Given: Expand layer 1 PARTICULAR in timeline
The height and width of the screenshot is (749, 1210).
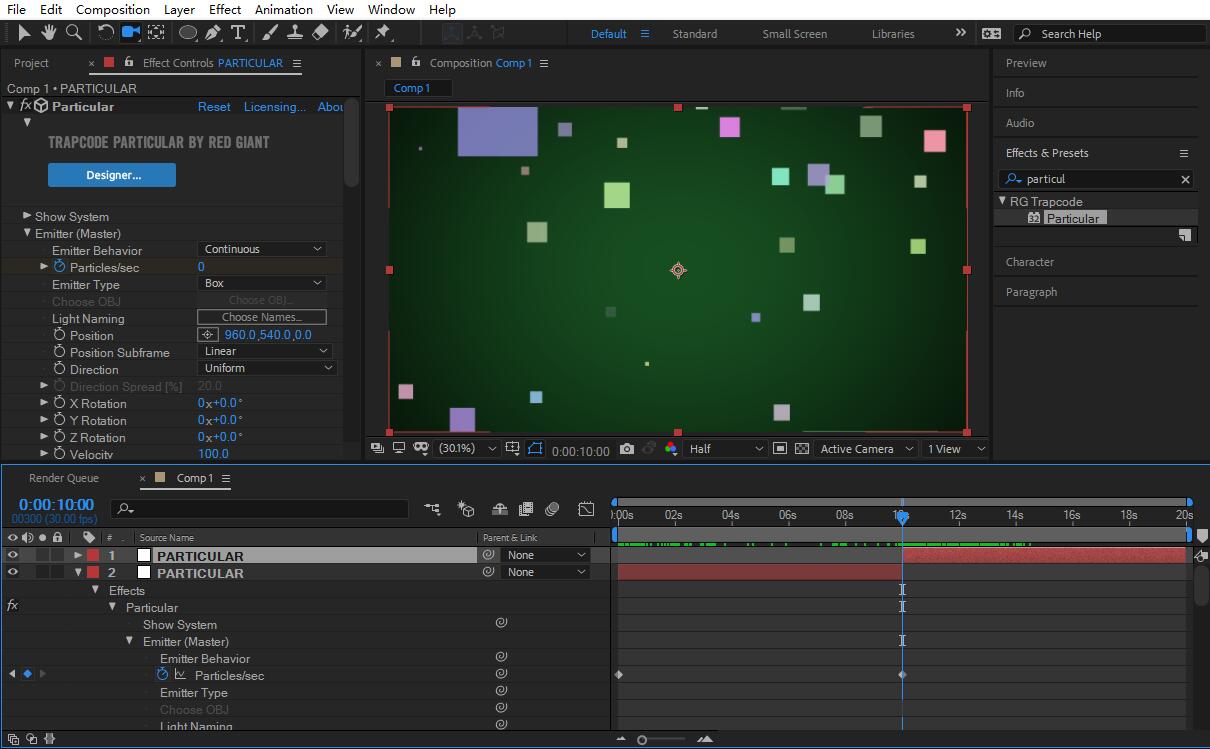Looking at the screenshot, I should click(78, 555).
